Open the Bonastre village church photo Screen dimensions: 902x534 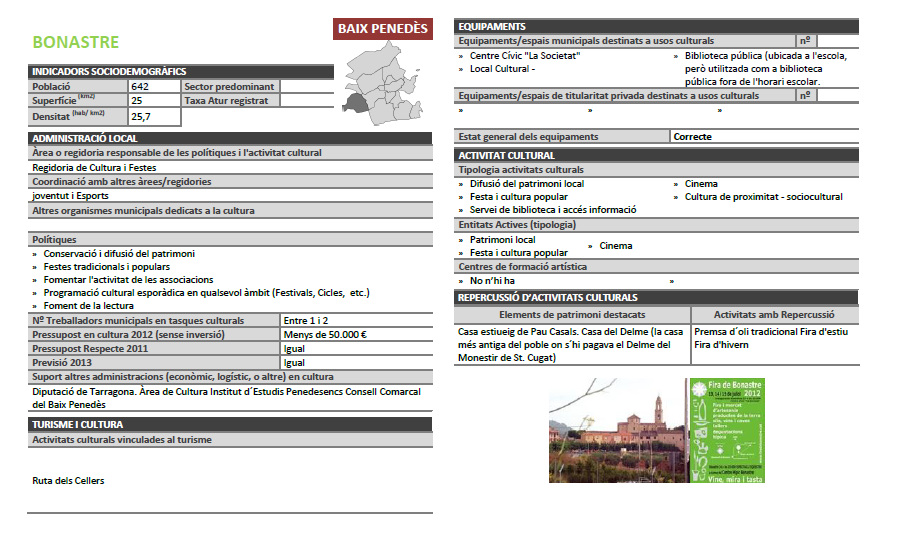[618, 430]
